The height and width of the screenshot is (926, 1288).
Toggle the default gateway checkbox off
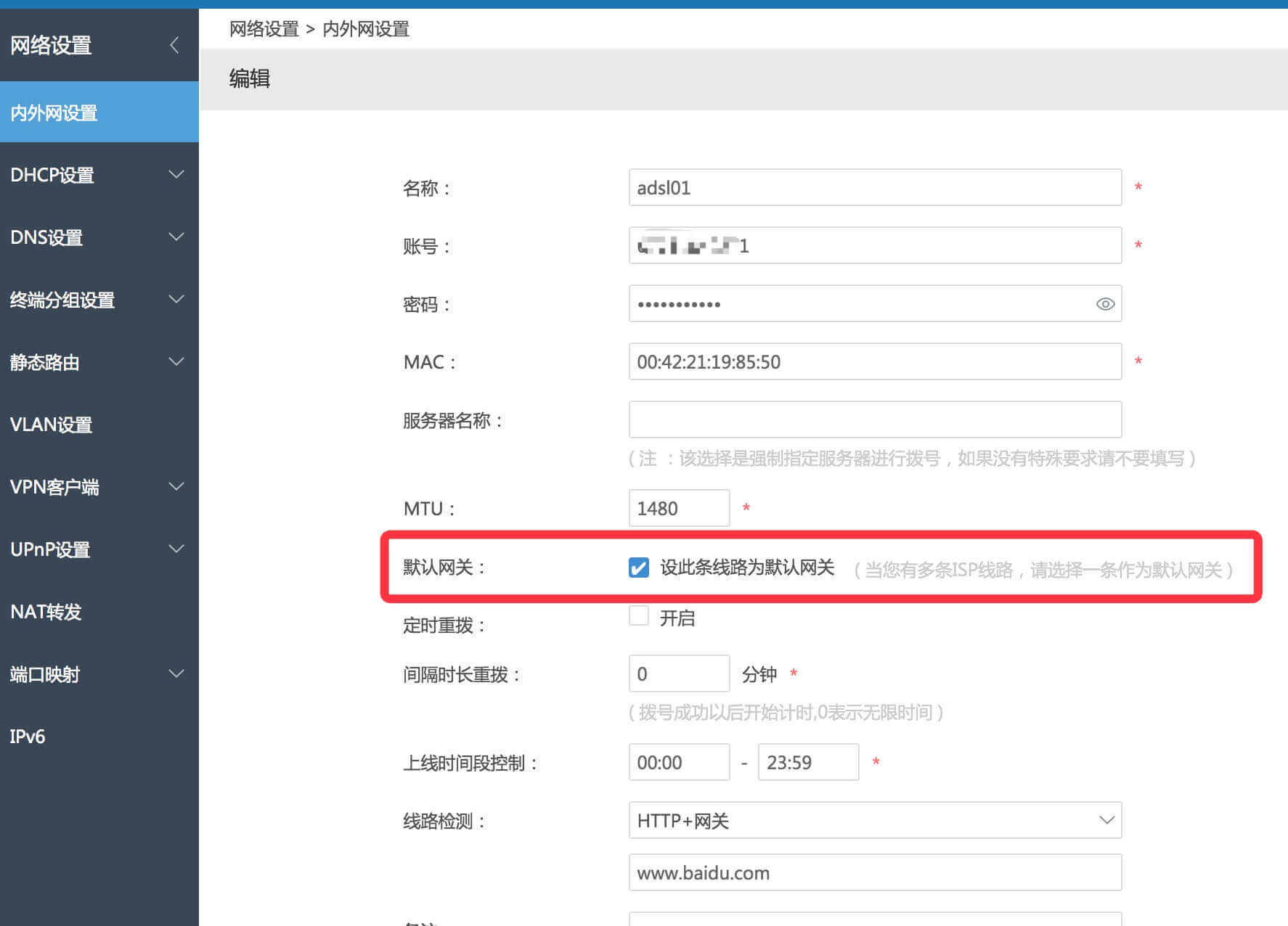(638, 568)
